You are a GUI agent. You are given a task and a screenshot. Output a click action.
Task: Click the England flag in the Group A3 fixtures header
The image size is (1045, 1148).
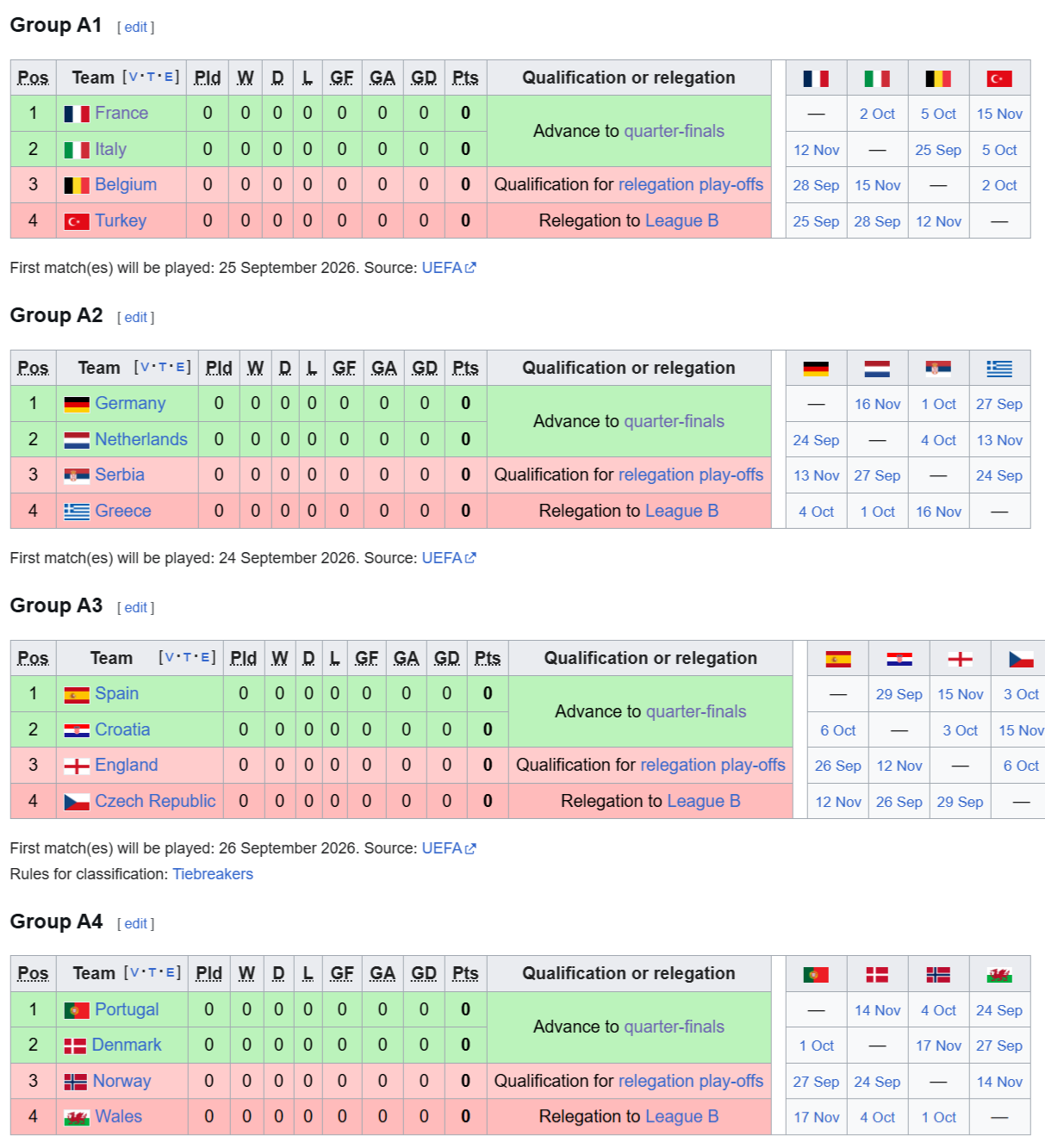(960, 659)
